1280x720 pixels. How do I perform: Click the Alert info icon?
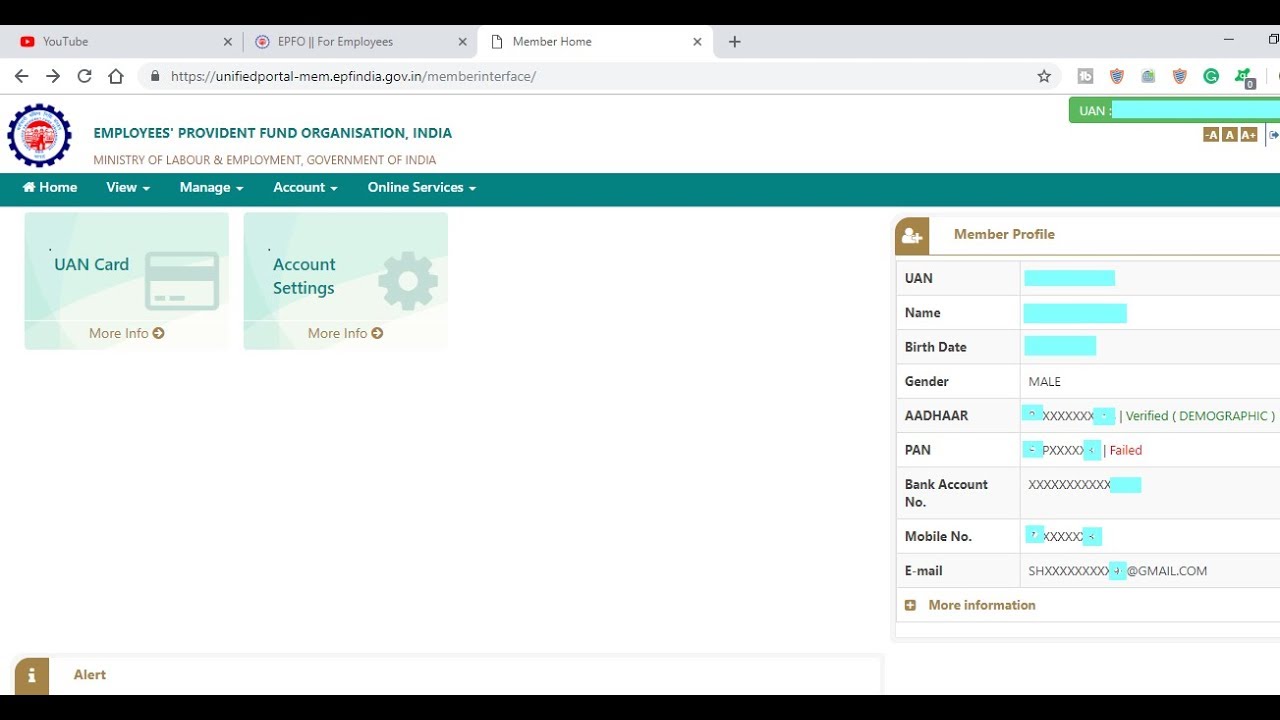coord(32,676)
